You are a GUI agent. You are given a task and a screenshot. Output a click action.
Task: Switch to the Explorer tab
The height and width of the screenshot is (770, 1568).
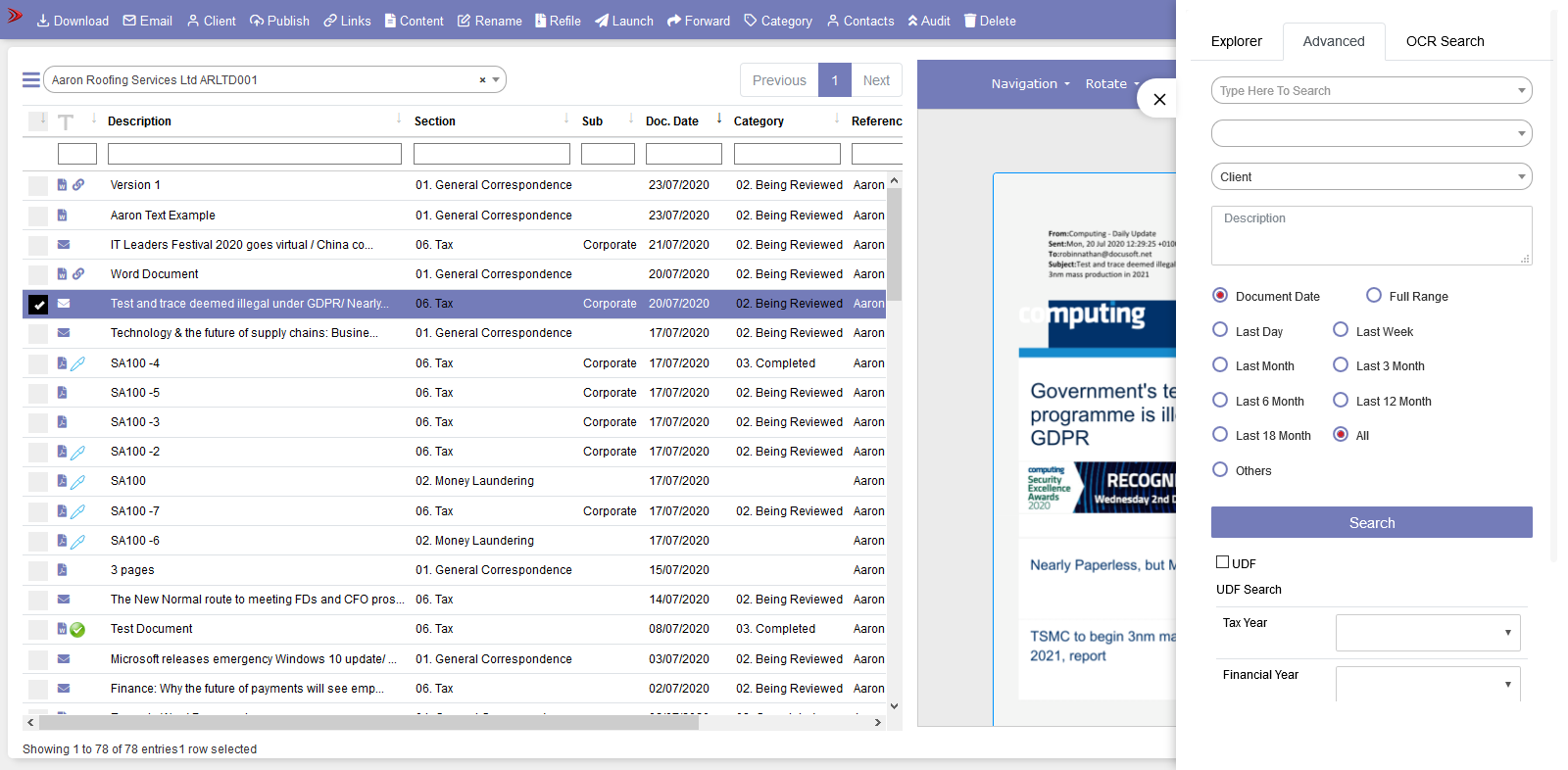[1237, 41]
